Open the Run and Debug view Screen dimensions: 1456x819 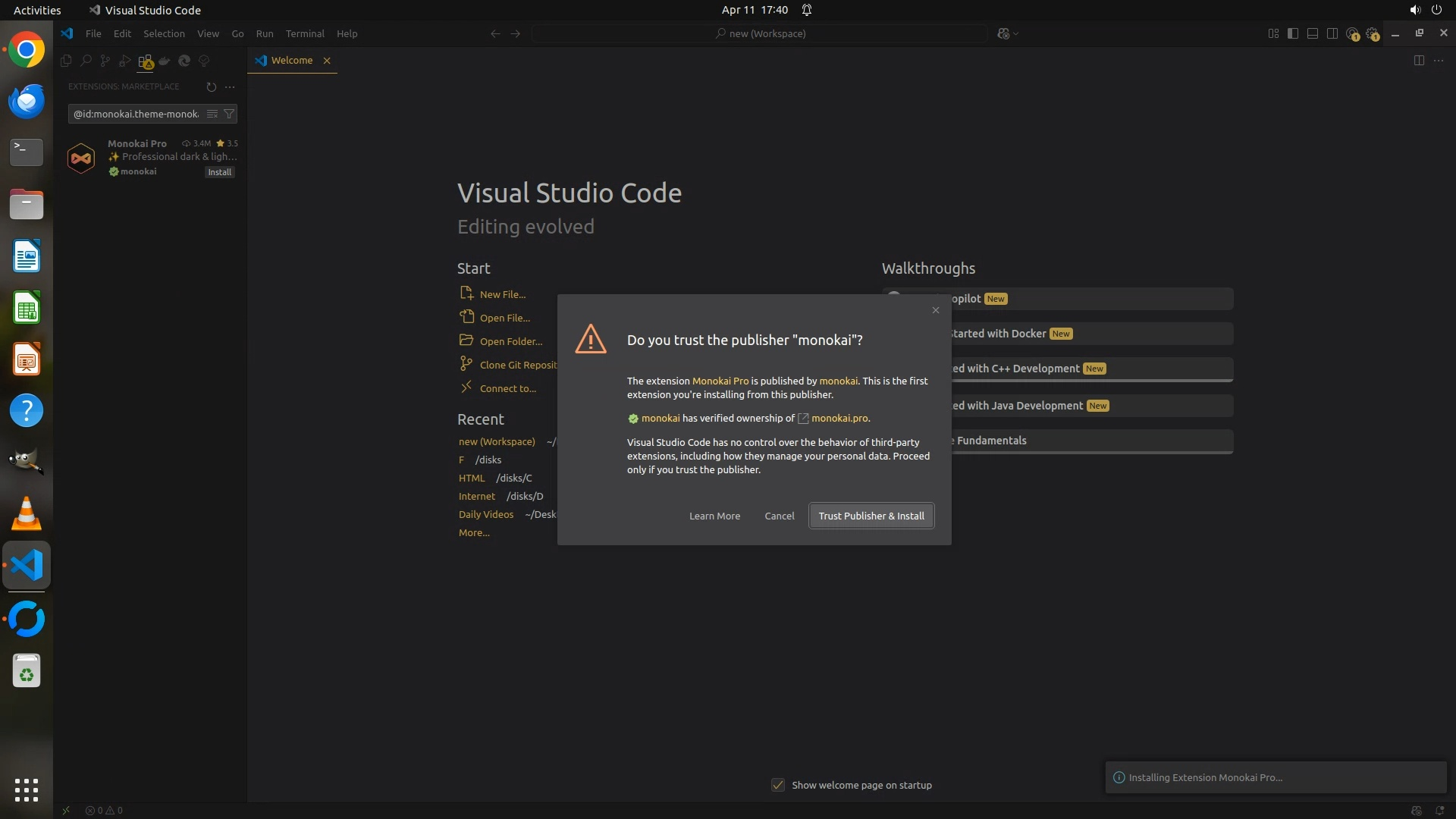pyautogui.click(x=125, y=61)
